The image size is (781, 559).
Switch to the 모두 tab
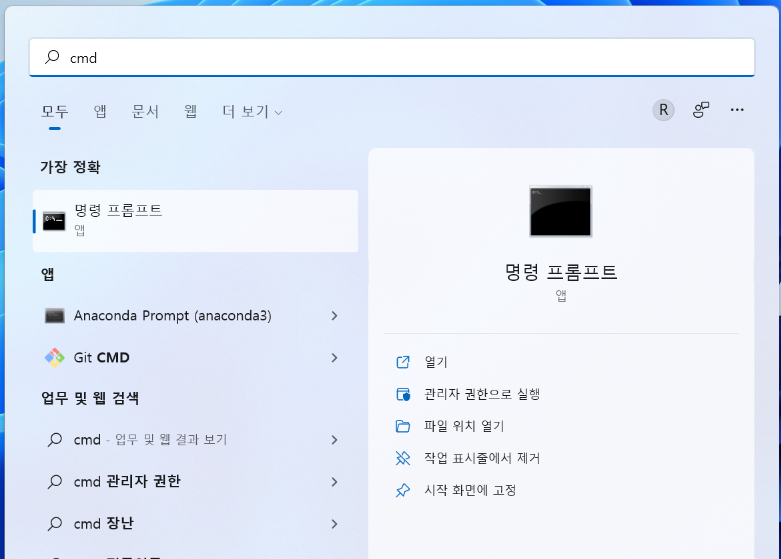(55, 111)
